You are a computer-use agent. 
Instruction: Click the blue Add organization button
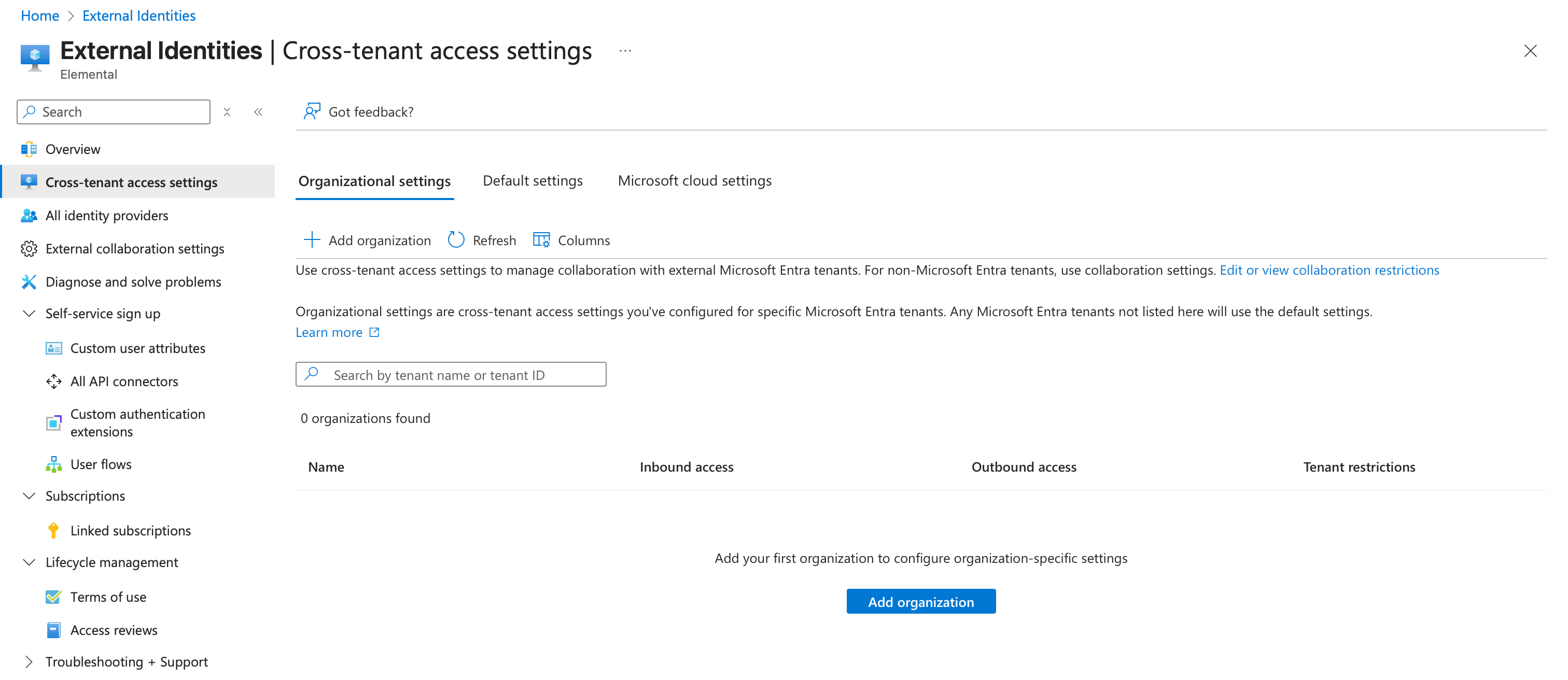[x=920, y=602]
